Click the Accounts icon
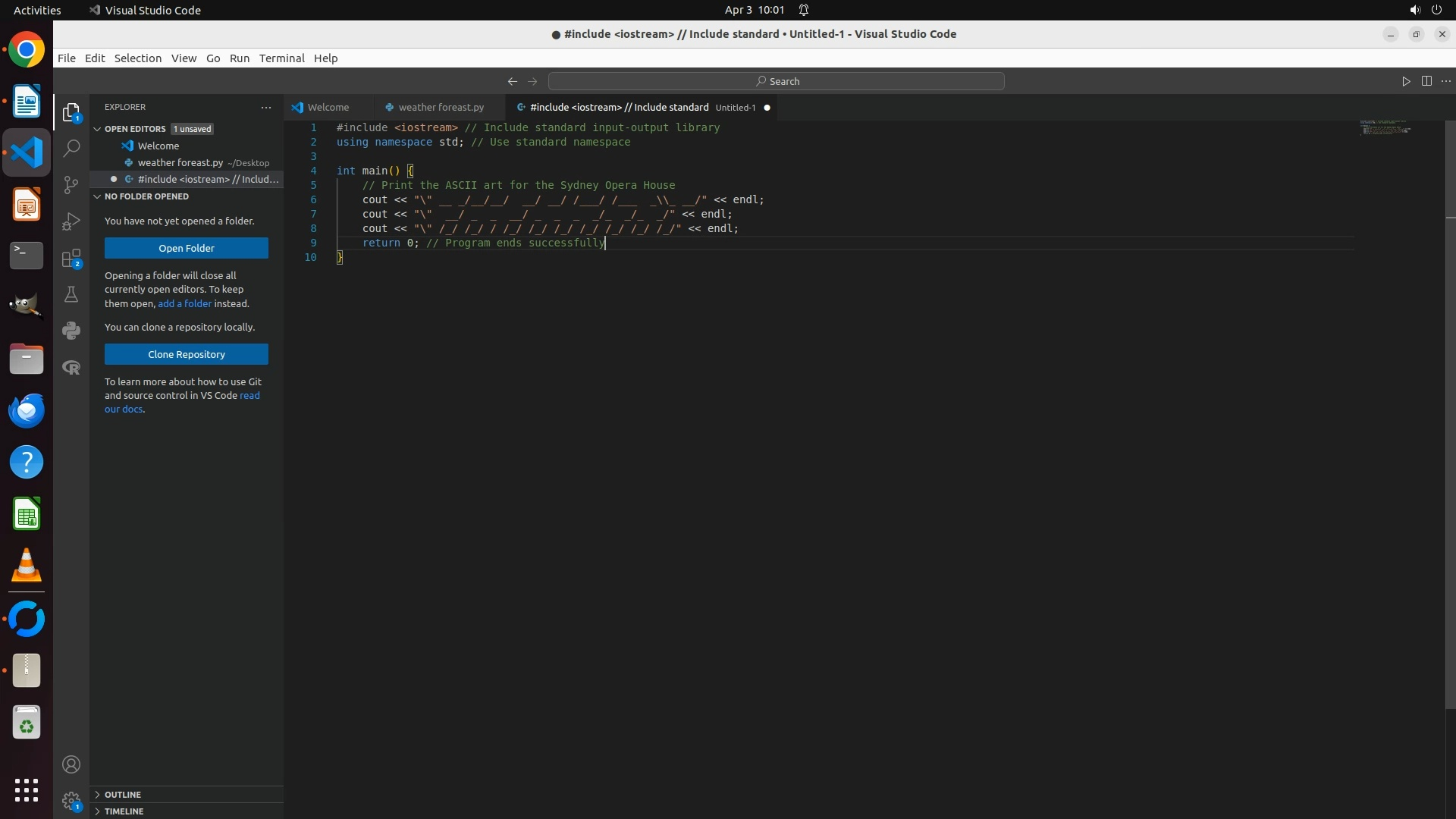This screenshot has width=1456, height=819. [71, 764]
